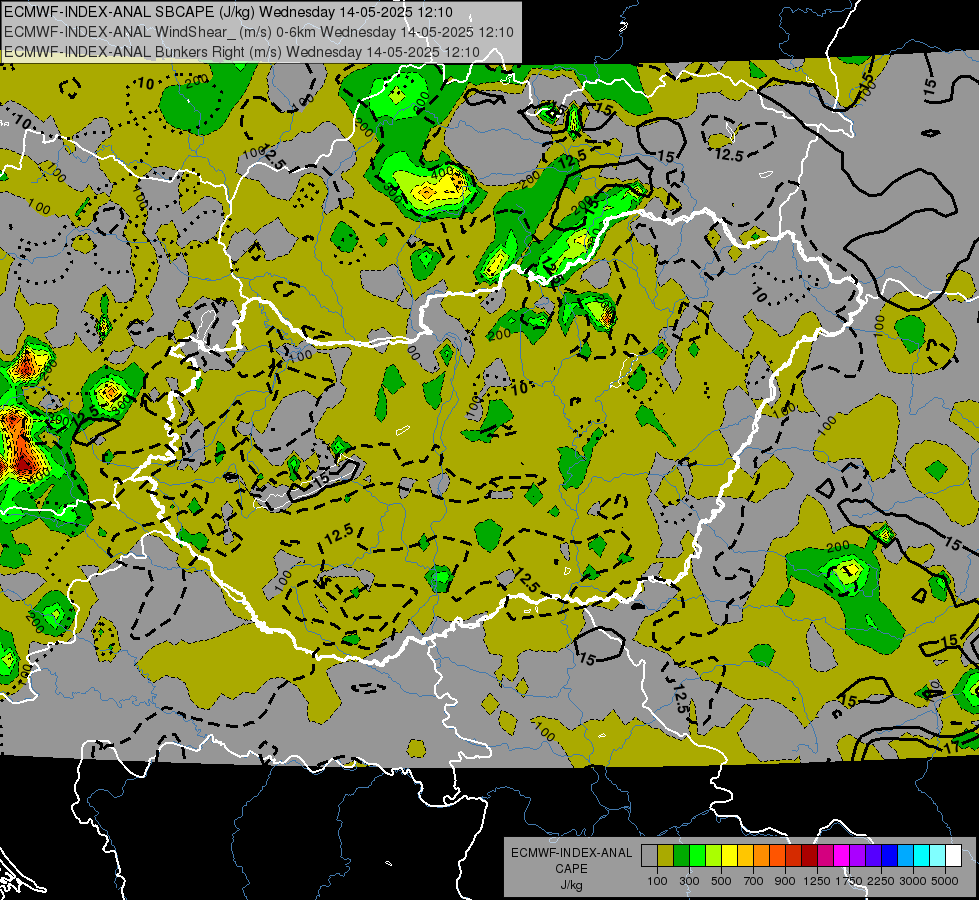Viewport: 979px width, 900px height.
Task: Select the dark green legend swatch
Action: click(x=681, y=855)
